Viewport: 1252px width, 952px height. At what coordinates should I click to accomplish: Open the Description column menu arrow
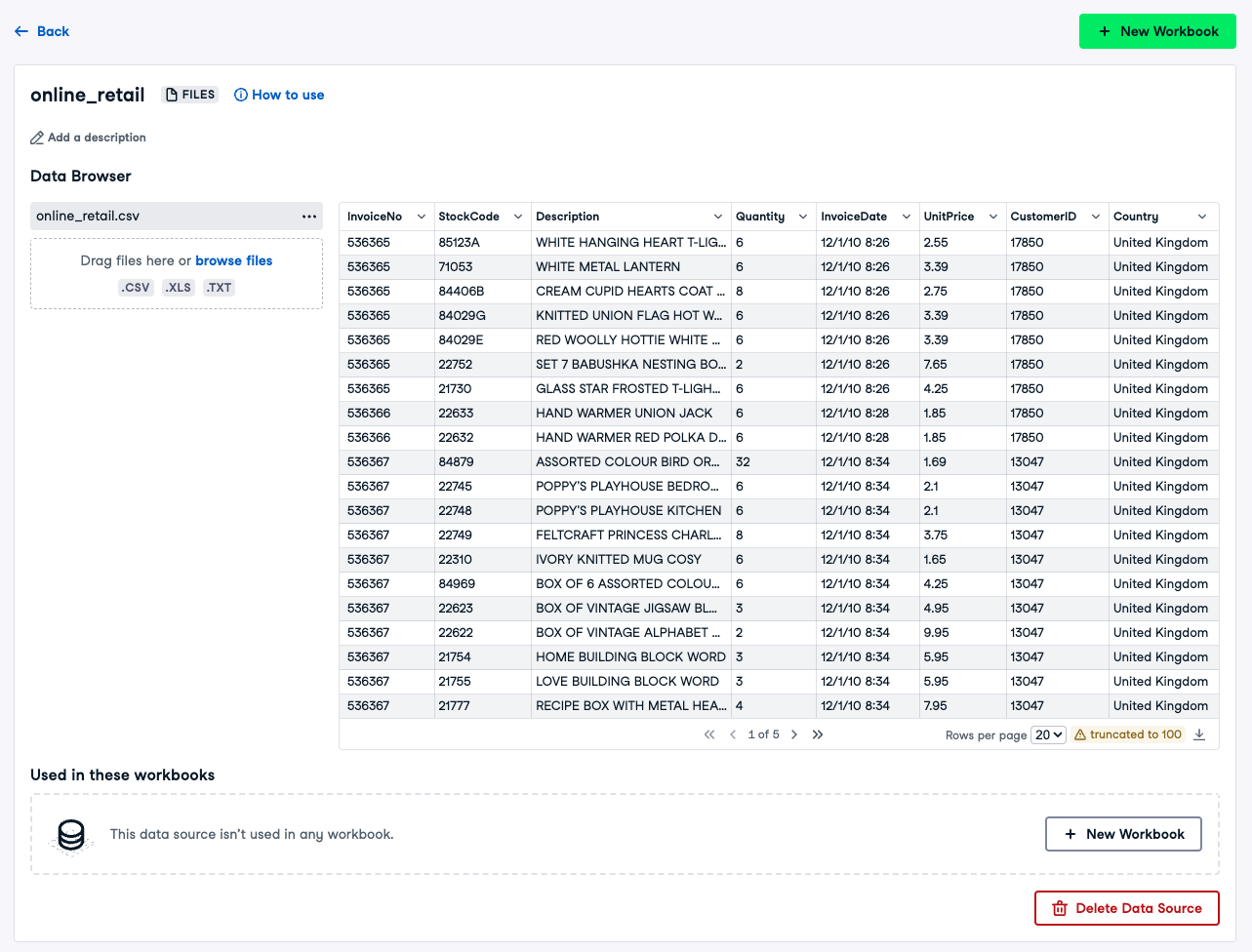pyautogui.click(x=718, y=217)
